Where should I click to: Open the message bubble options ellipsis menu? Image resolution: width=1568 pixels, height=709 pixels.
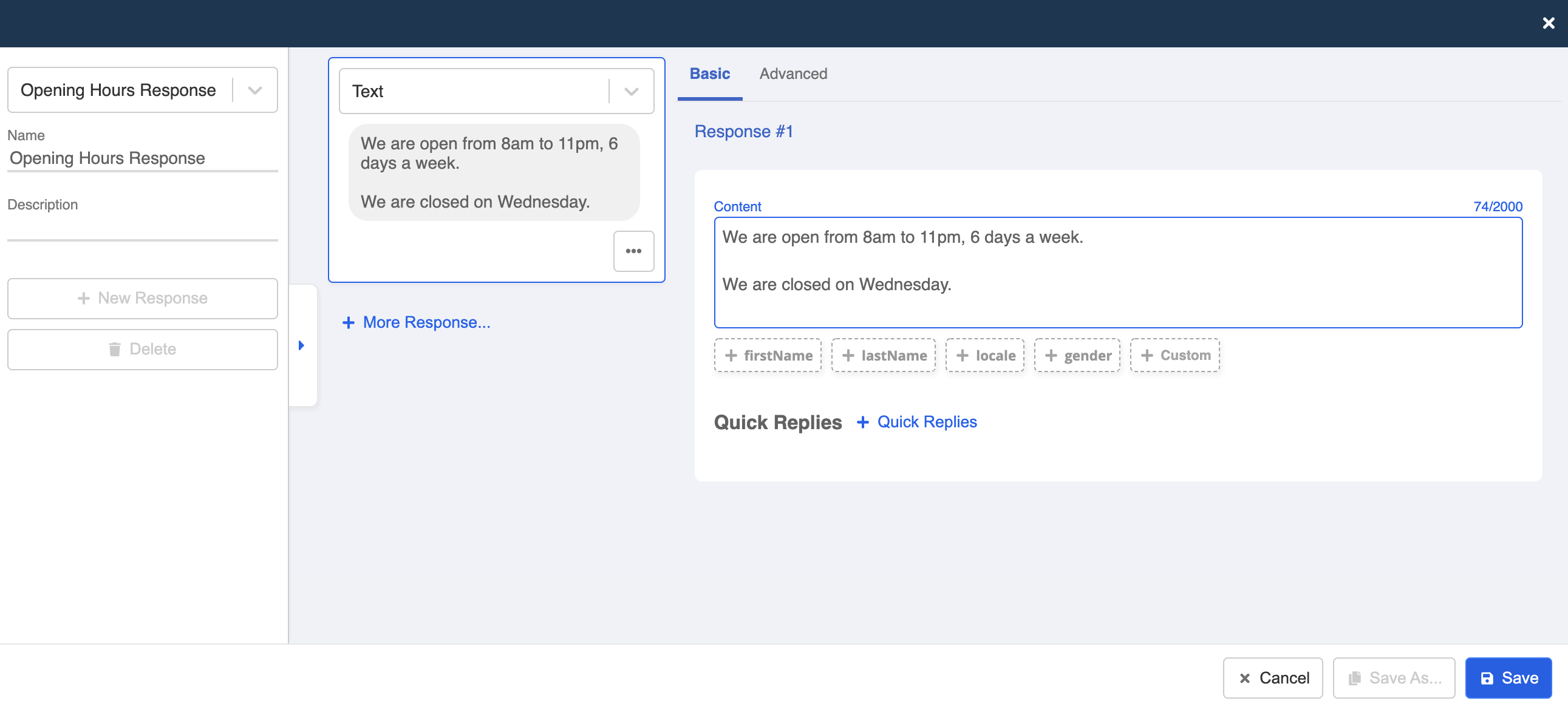633,251
